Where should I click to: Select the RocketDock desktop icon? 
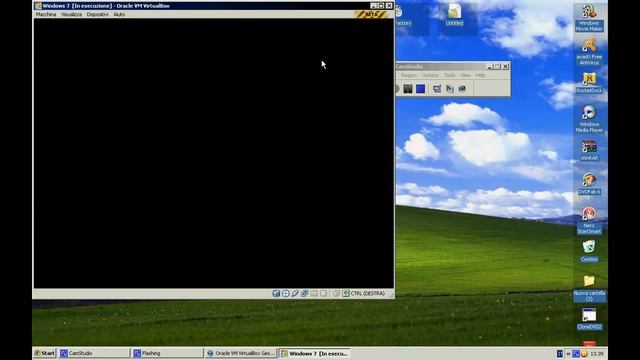pyautogui.click(x=589, y=83)
